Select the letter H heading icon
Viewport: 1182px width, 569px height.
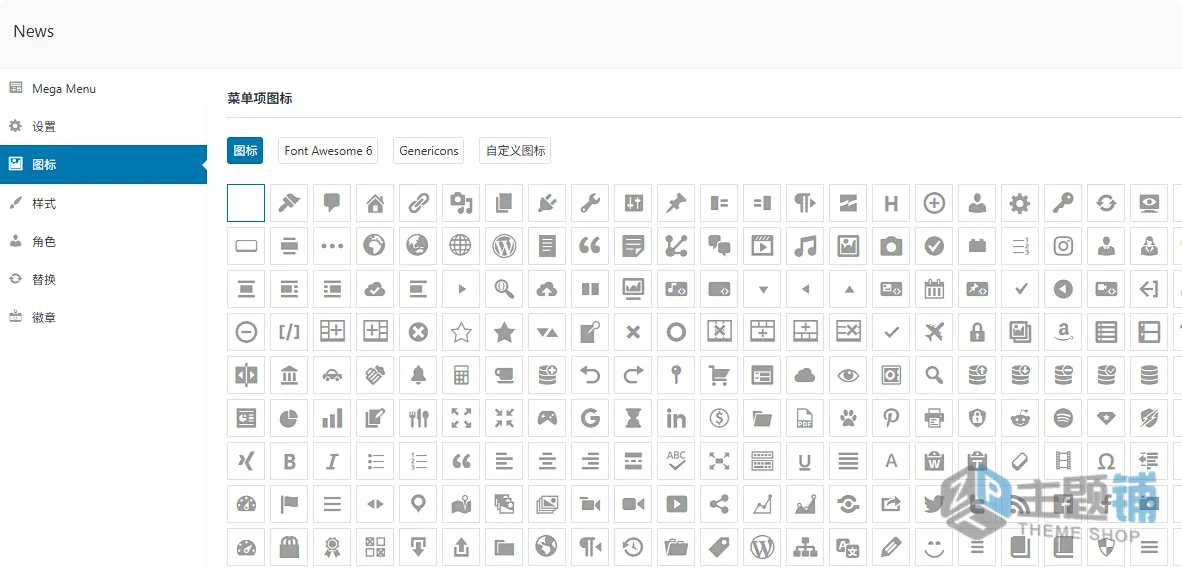(x=891, y=203)
